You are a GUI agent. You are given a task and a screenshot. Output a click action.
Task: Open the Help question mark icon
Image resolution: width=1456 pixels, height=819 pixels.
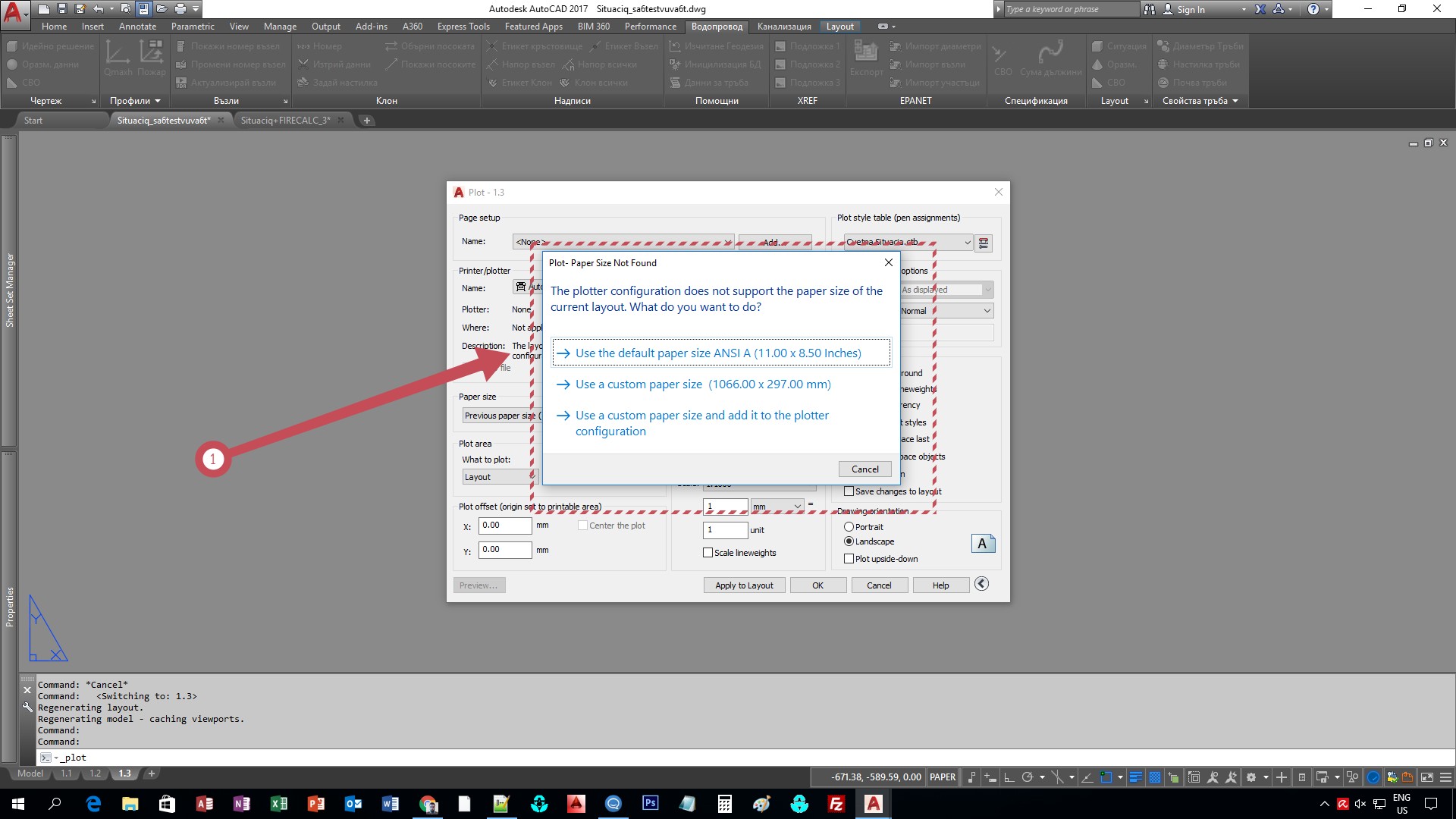click(1313, 9)
